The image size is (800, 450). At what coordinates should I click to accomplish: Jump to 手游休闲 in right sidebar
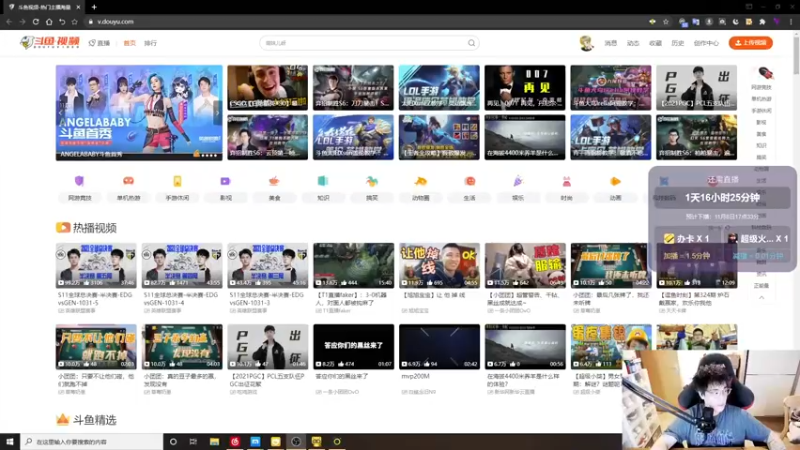pyautogui.click(x=761, y=111)
